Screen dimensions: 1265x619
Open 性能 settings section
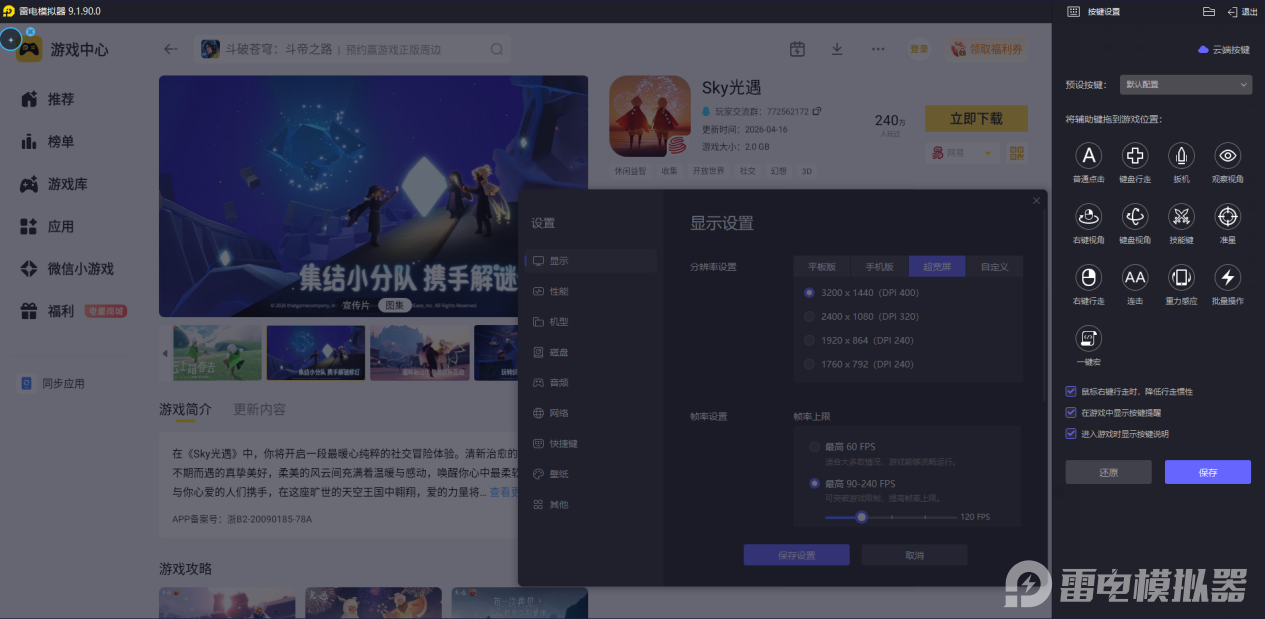591,291
